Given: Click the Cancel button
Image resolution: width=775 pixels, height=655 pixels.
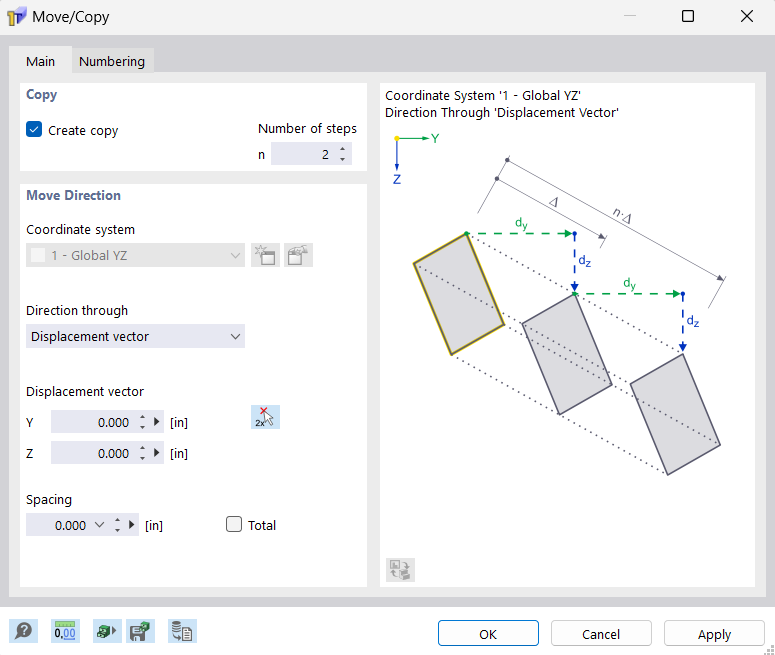Looking at the screenshot, I should click(x=601, y=634).
